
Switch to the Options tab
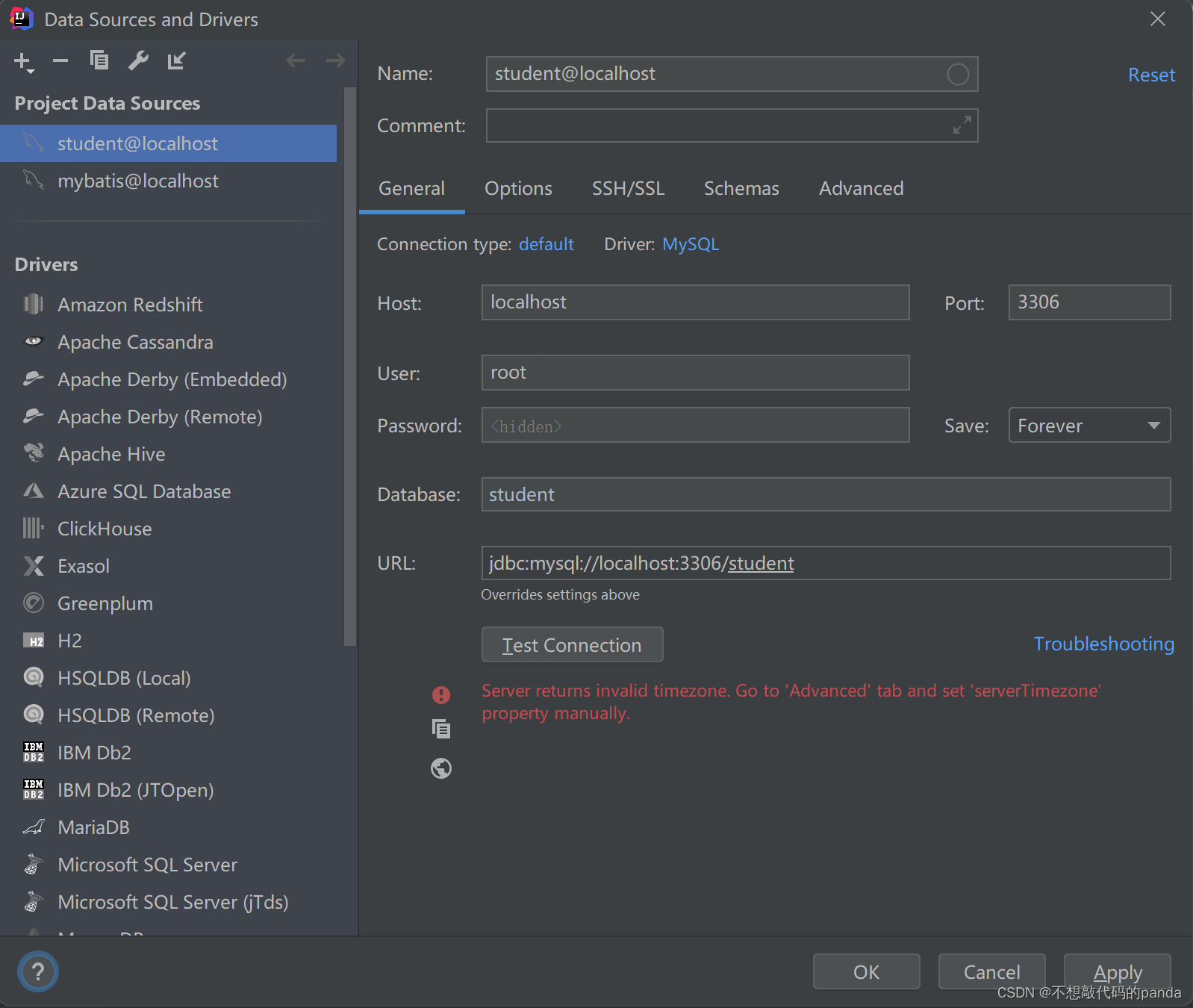[518, 189]
